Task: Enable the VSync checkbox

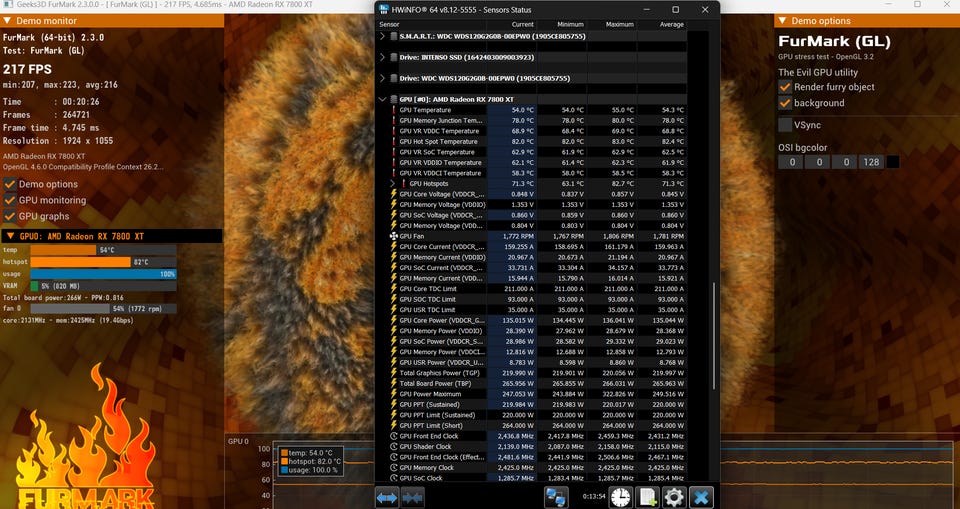Action: coord(785,125)
